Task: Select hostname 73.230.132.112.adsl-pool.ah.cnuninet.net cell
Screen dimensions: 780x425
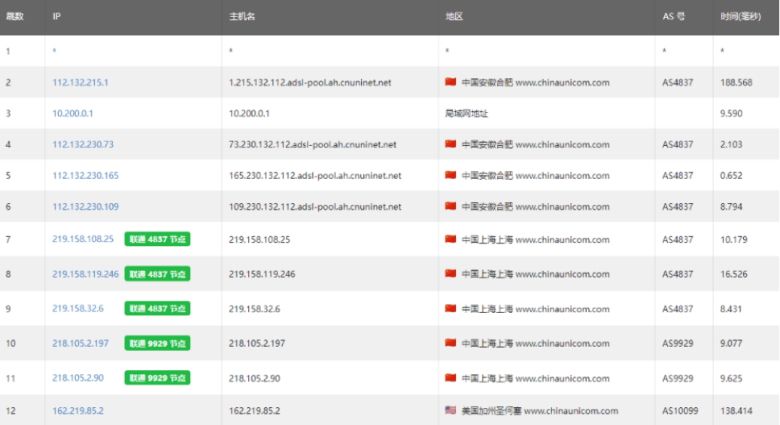Action: coord(312,145)
